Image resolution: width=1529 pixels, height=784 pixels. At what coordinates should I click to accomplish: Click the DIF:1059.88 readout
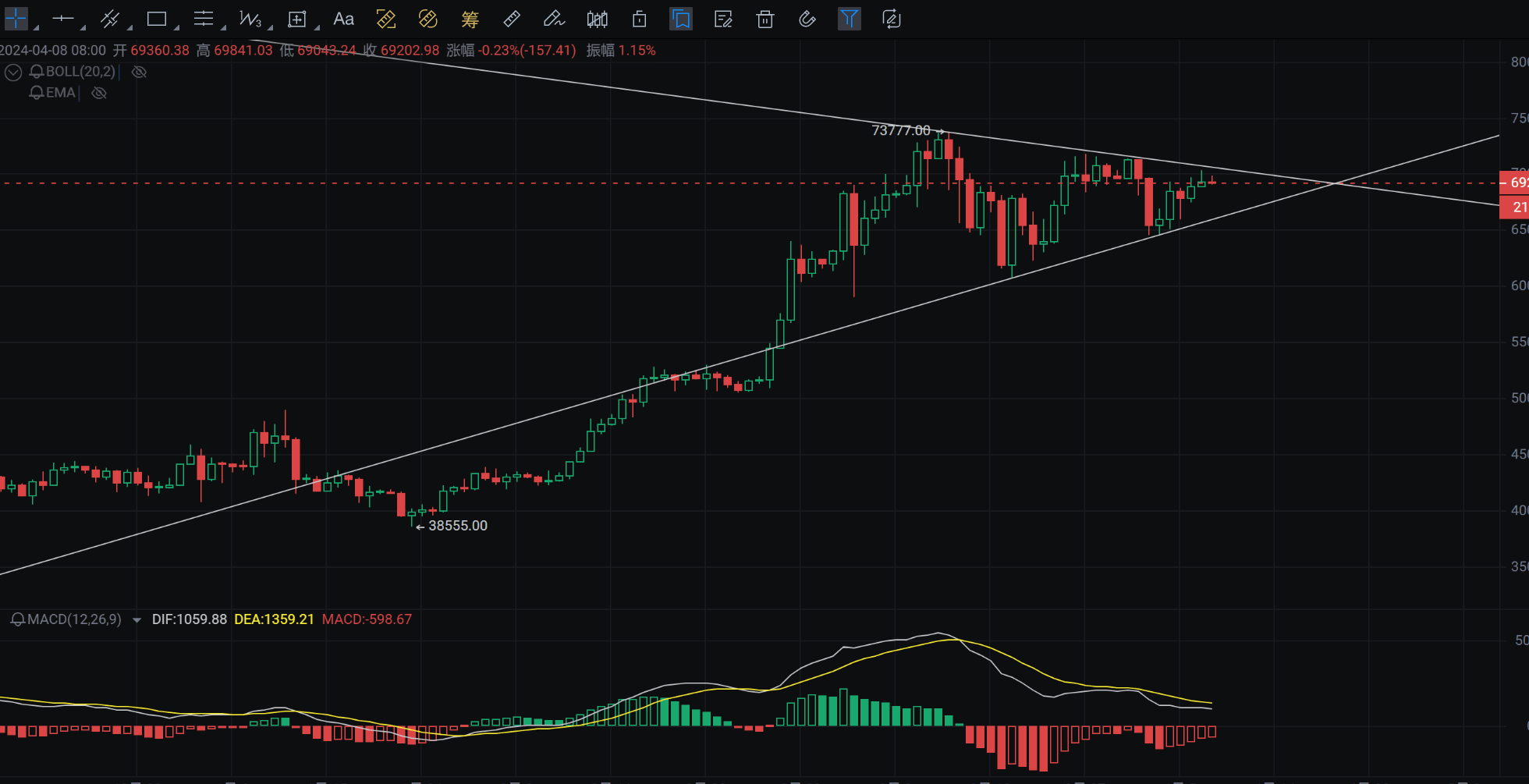(x=190, y=619)
